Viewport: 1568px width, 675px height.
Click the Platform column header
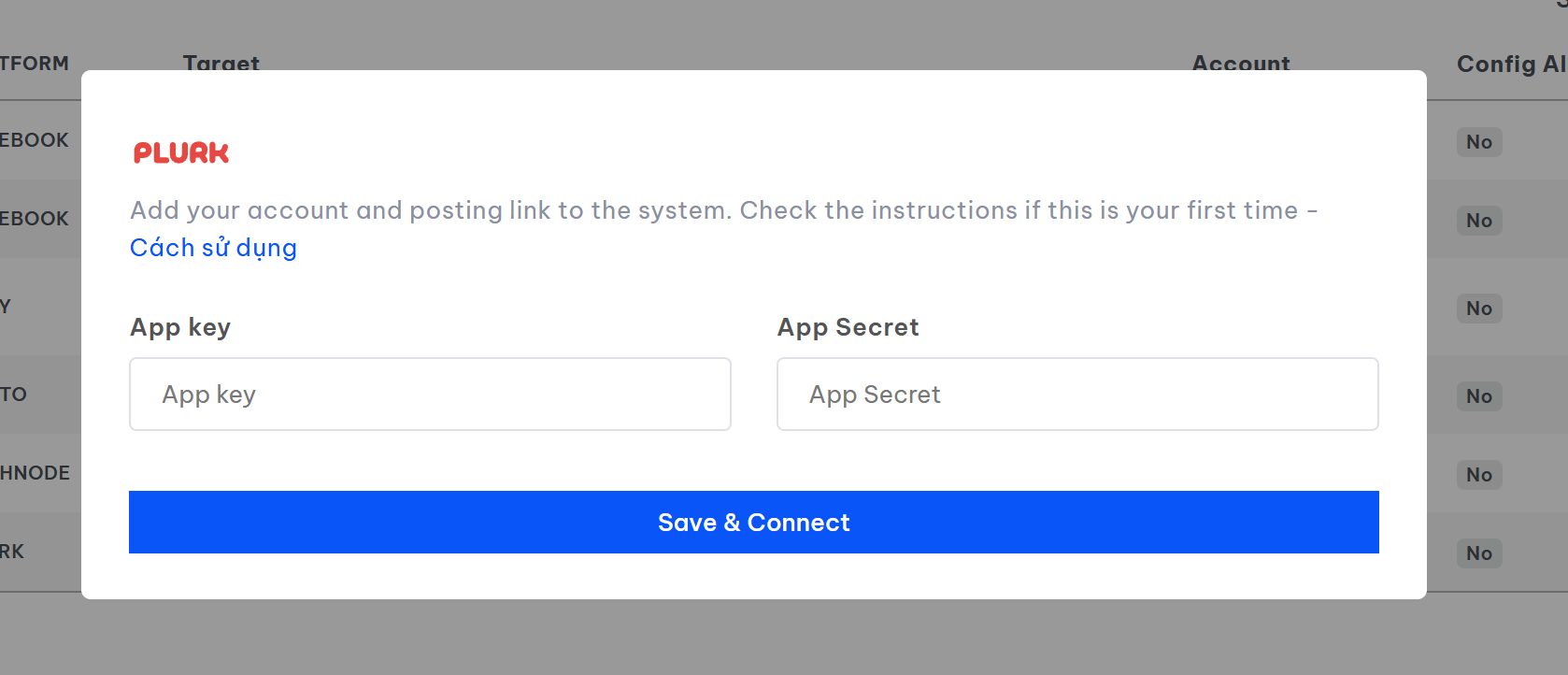click(x=35, y=64)
